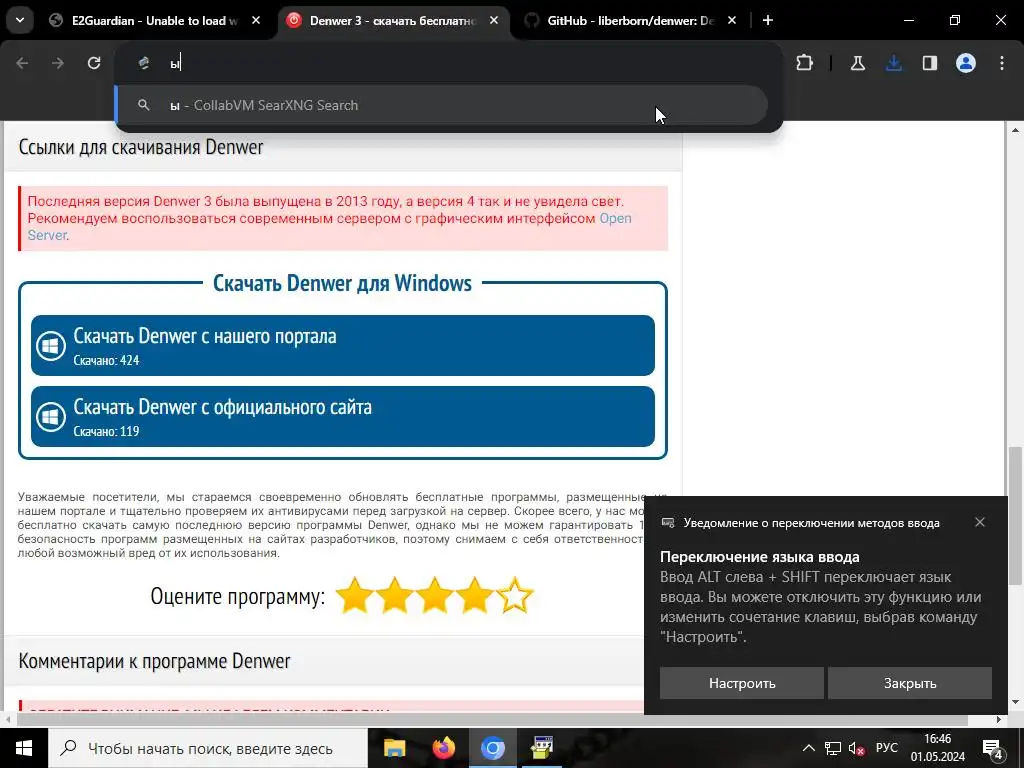Click the text Скачано: 424
This screenshot has width=1024, height=768.
pyautogui.click(x=106, y=360)
